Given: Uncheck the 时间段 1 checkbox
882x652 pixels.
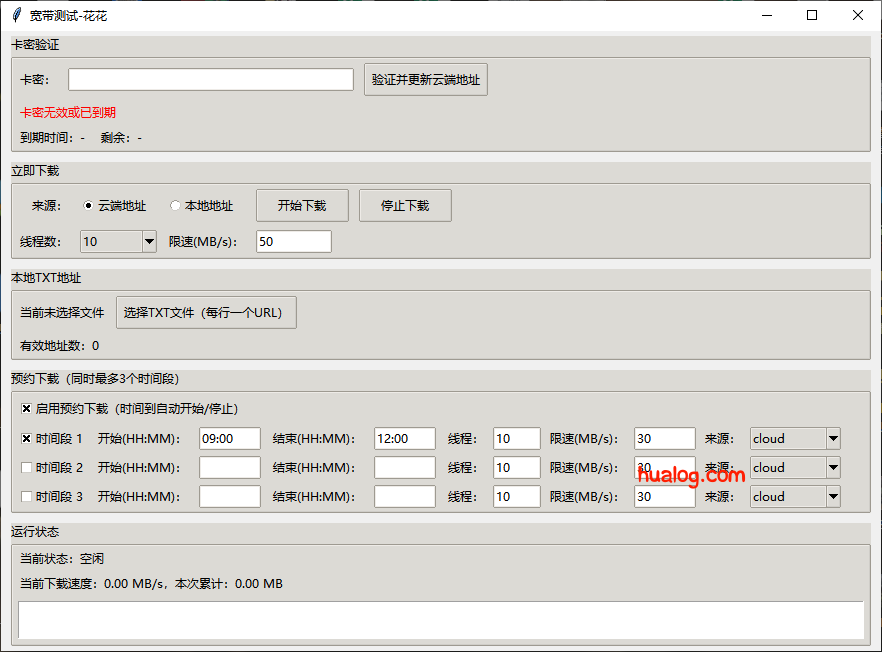Looking at the screenshot, I should coord(26,437).
